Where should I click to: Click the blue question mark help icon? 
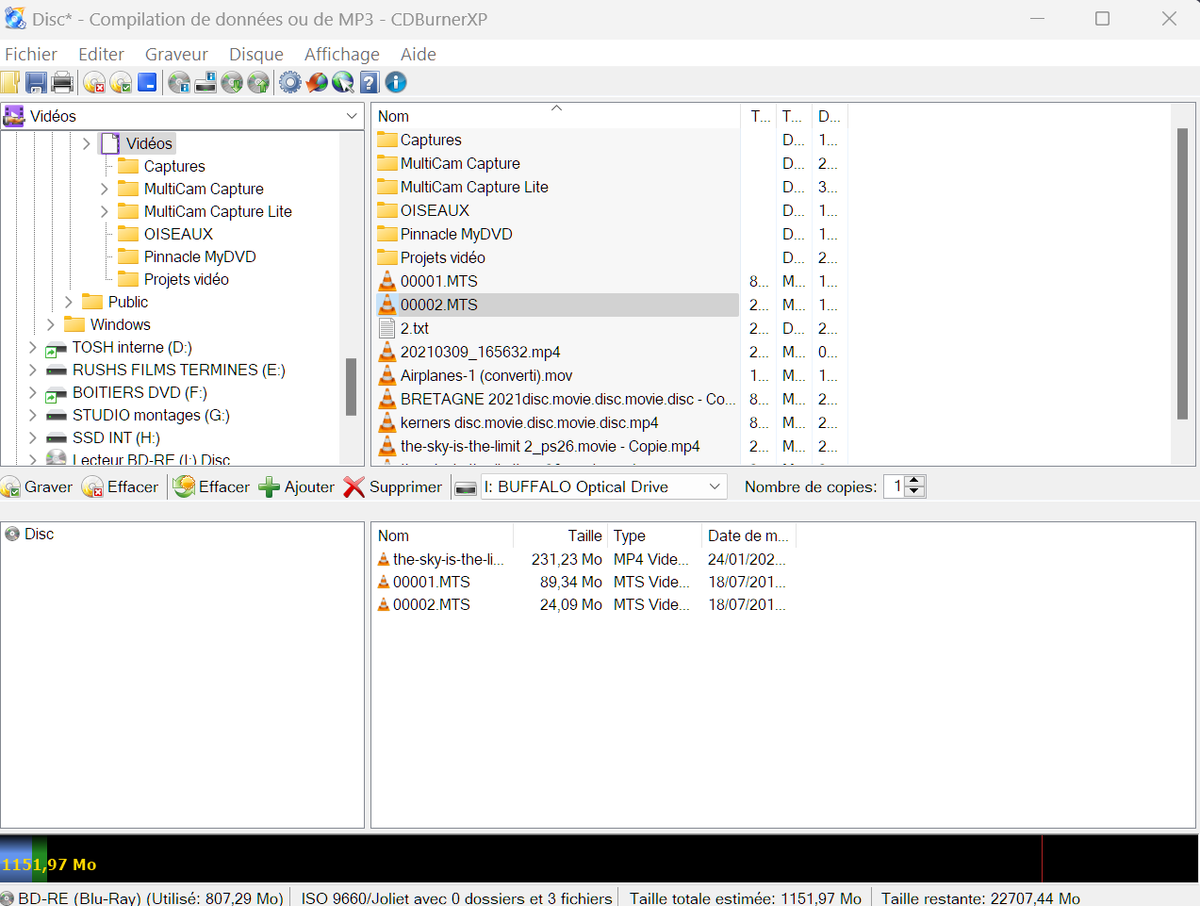369,83
